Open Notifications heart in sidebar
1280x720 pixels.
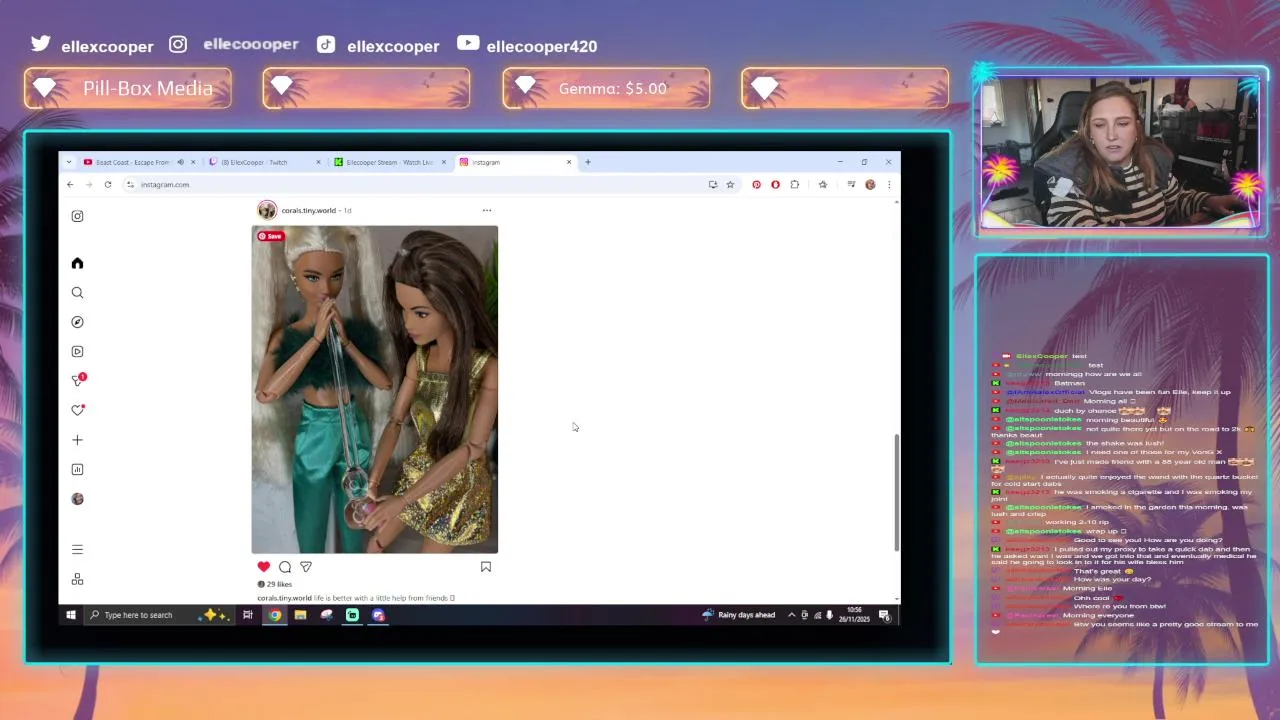77,410
